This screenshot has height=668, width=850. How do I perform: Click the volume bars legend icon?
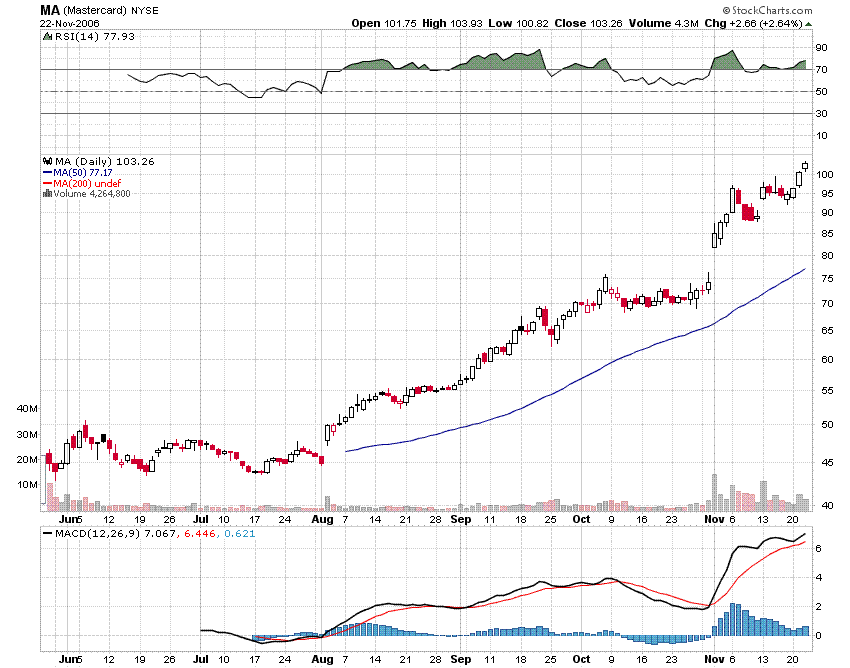[48, 194]
